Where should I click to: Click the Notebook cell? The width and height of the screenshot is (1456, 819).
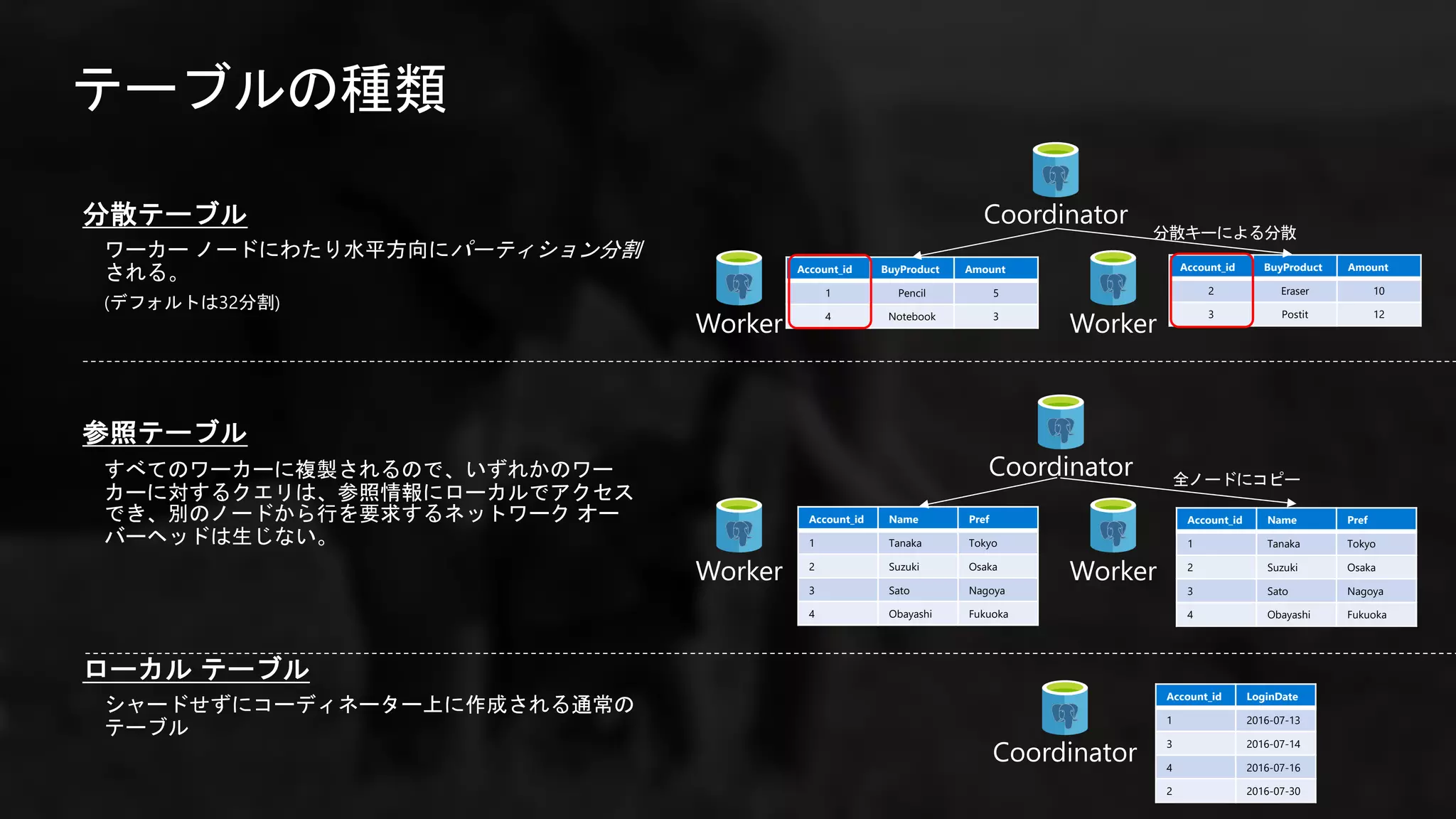click(x=912, y=316)
